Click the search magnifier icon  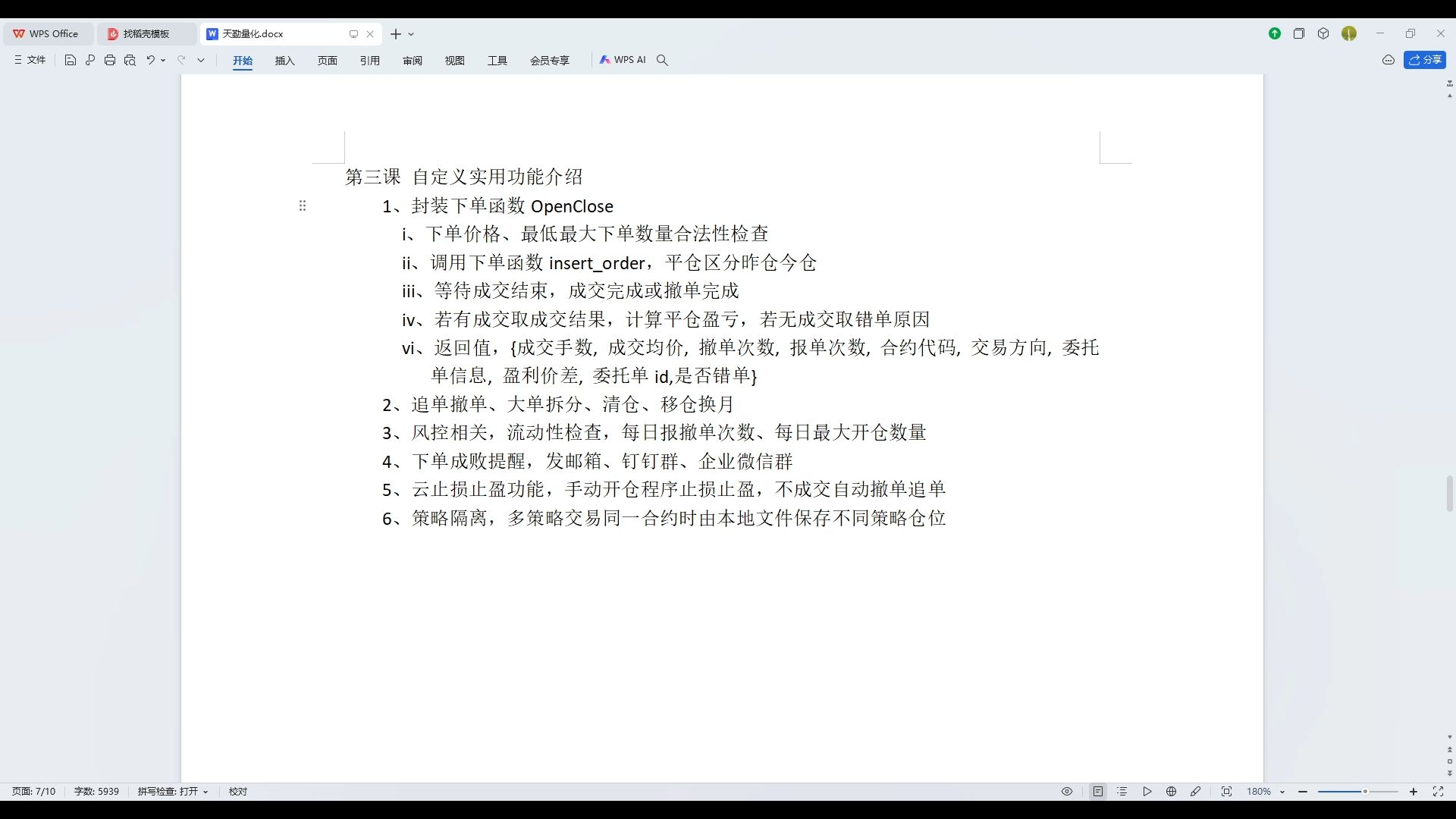coord(662,60)
